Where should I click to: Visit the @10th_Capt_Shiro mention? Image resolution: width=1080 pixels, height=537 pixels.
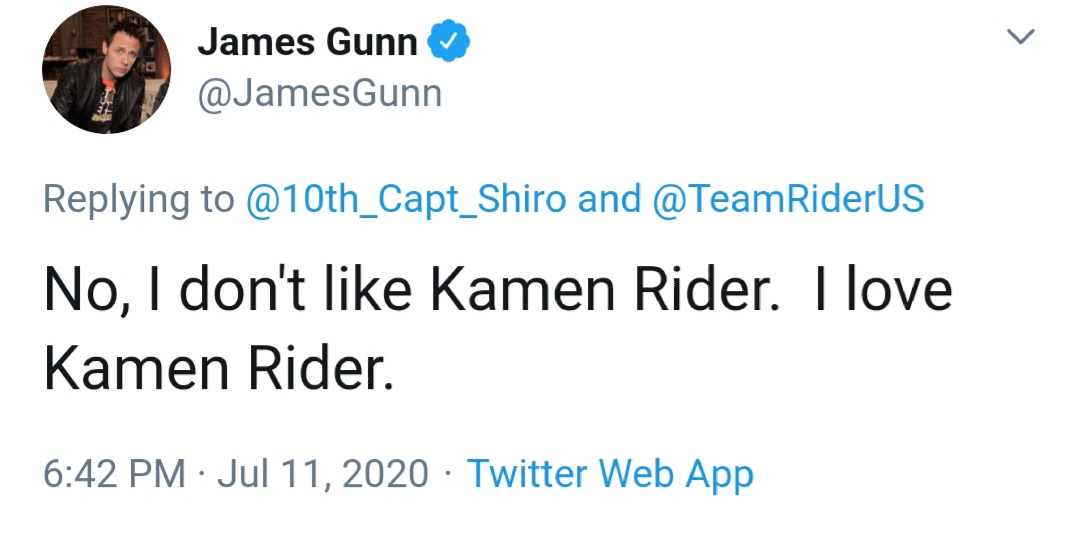407,199
